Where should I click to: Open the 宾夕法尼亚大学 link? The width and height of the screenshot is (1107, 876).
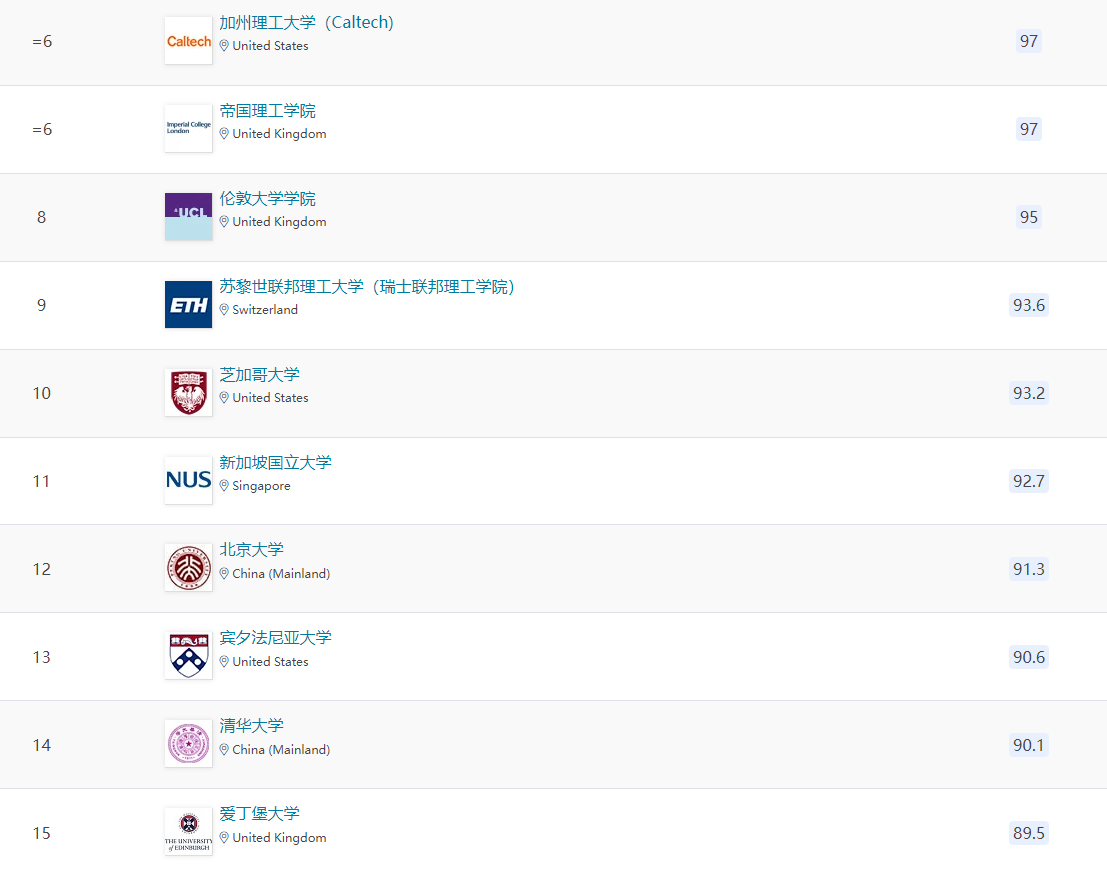(275, 638)
